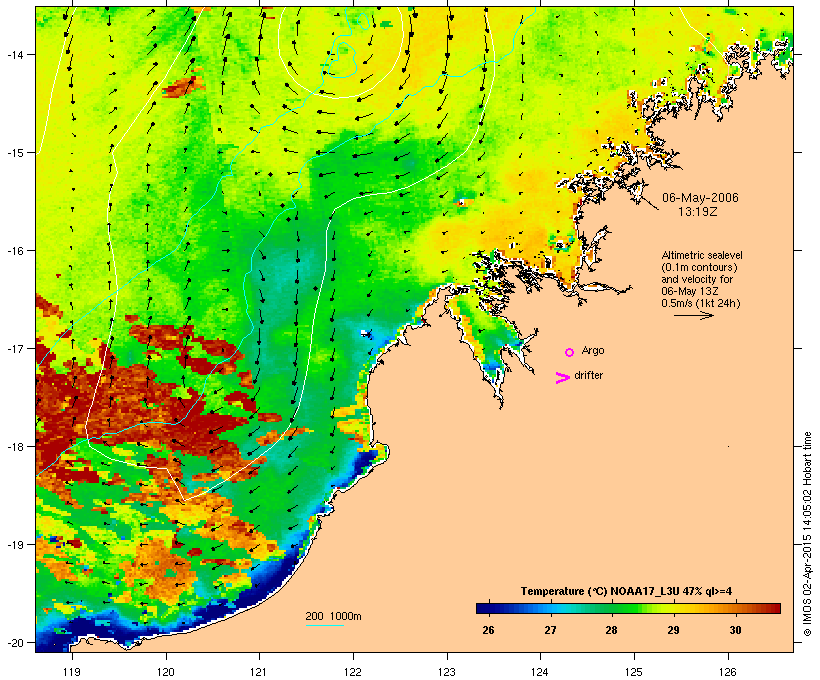Click latitude axis label -20
Image resolution: width=820 pixels, height=680 pixels.
14,642
